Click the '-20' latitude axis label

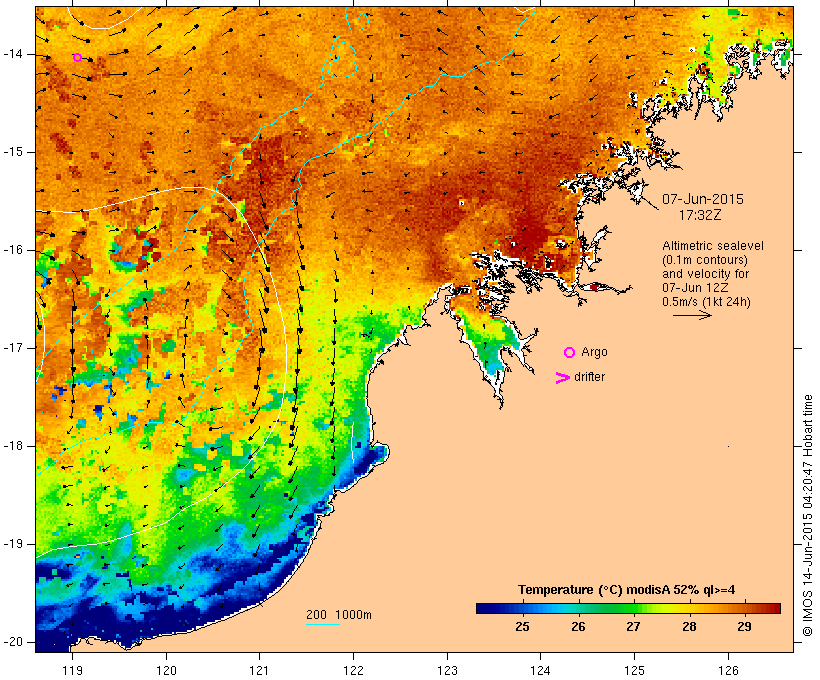[13, 642]
